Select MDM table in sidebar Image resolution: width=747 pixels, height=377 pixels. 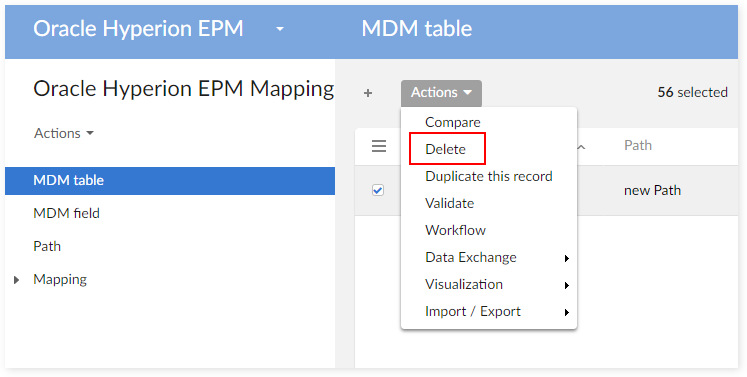(x=170, y=181)
